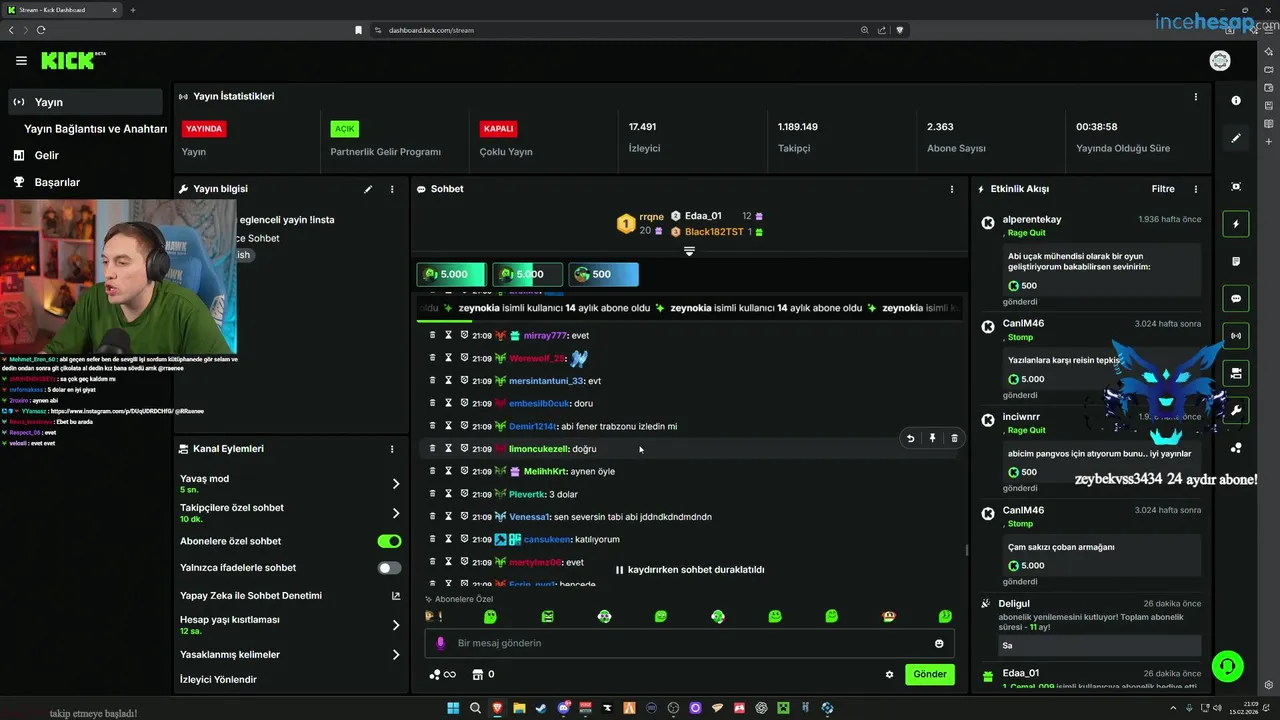Image resolution: width=1280 pixels, height=720 pixels.
Task: Switch to the Stream - Kick Dashboard browser tab
Action: [62, 10]
